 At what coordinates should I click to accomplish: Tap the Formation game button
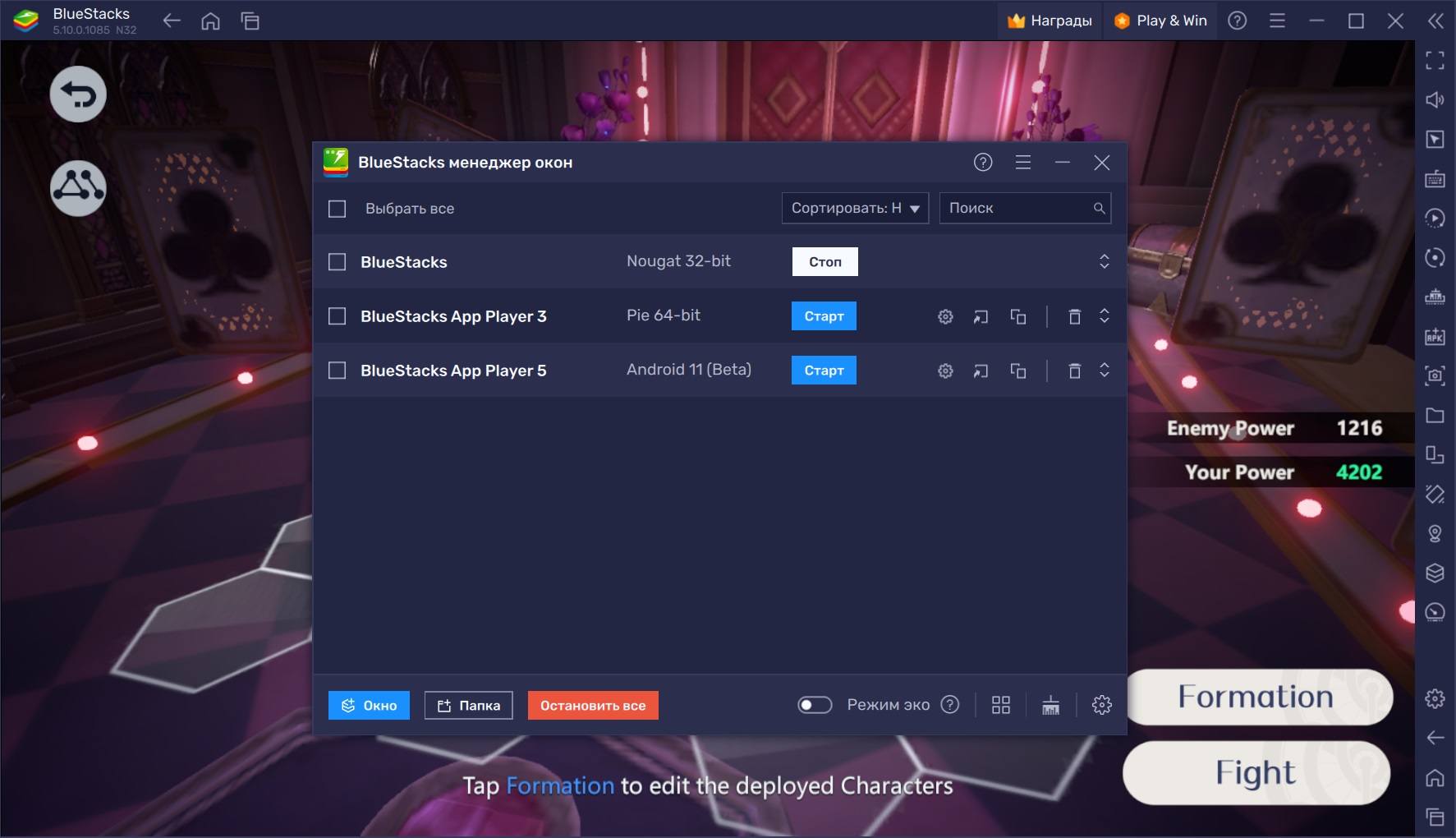1257,697
